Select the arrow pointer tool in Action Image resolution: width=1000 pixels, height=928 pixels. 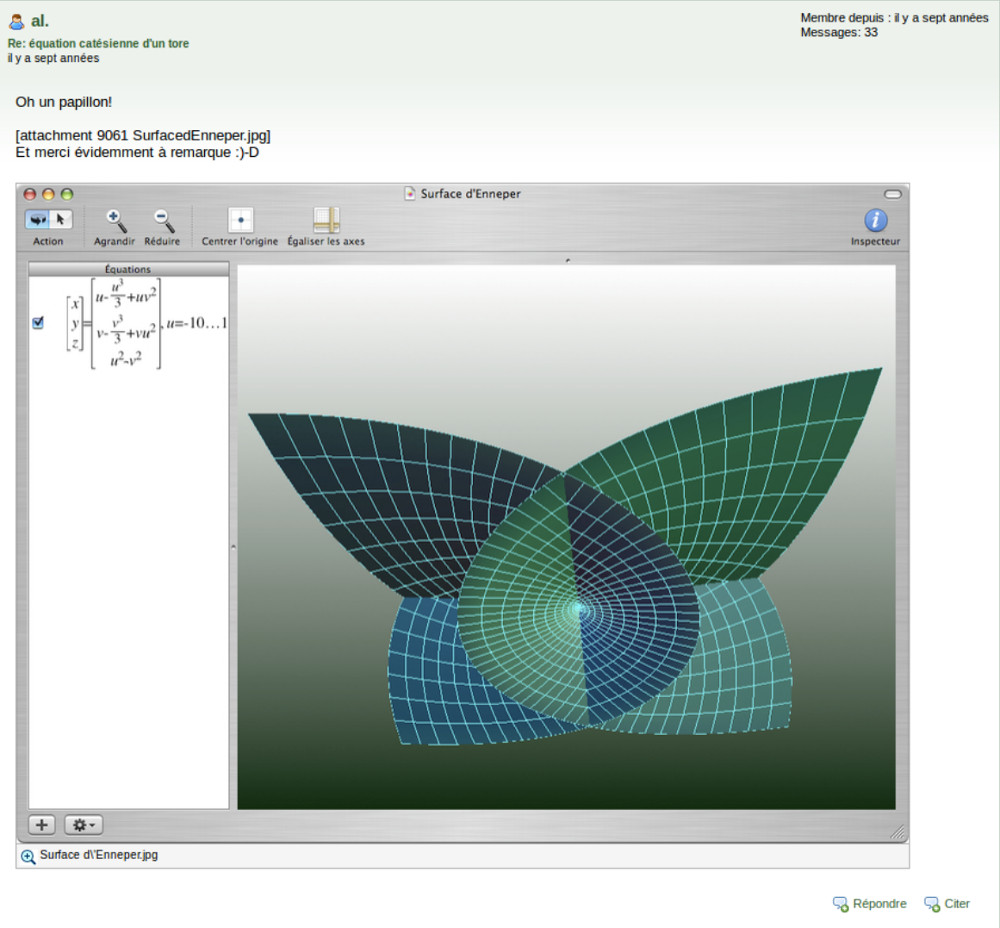coord(60,220)
